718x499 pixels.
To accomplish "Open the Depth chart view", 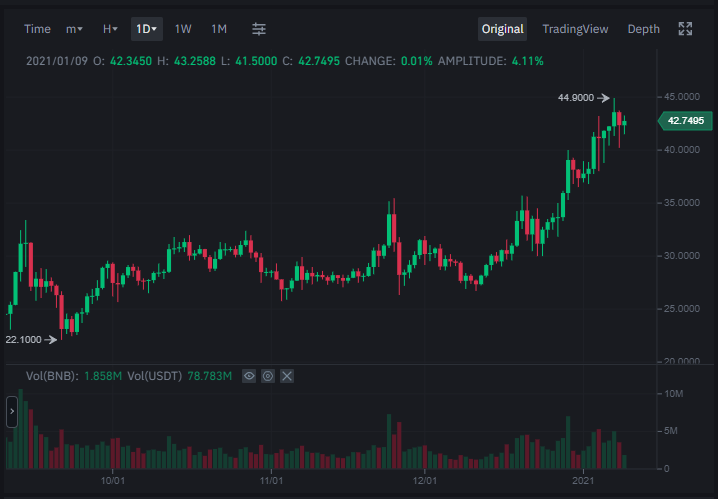I will click(643, 29).
